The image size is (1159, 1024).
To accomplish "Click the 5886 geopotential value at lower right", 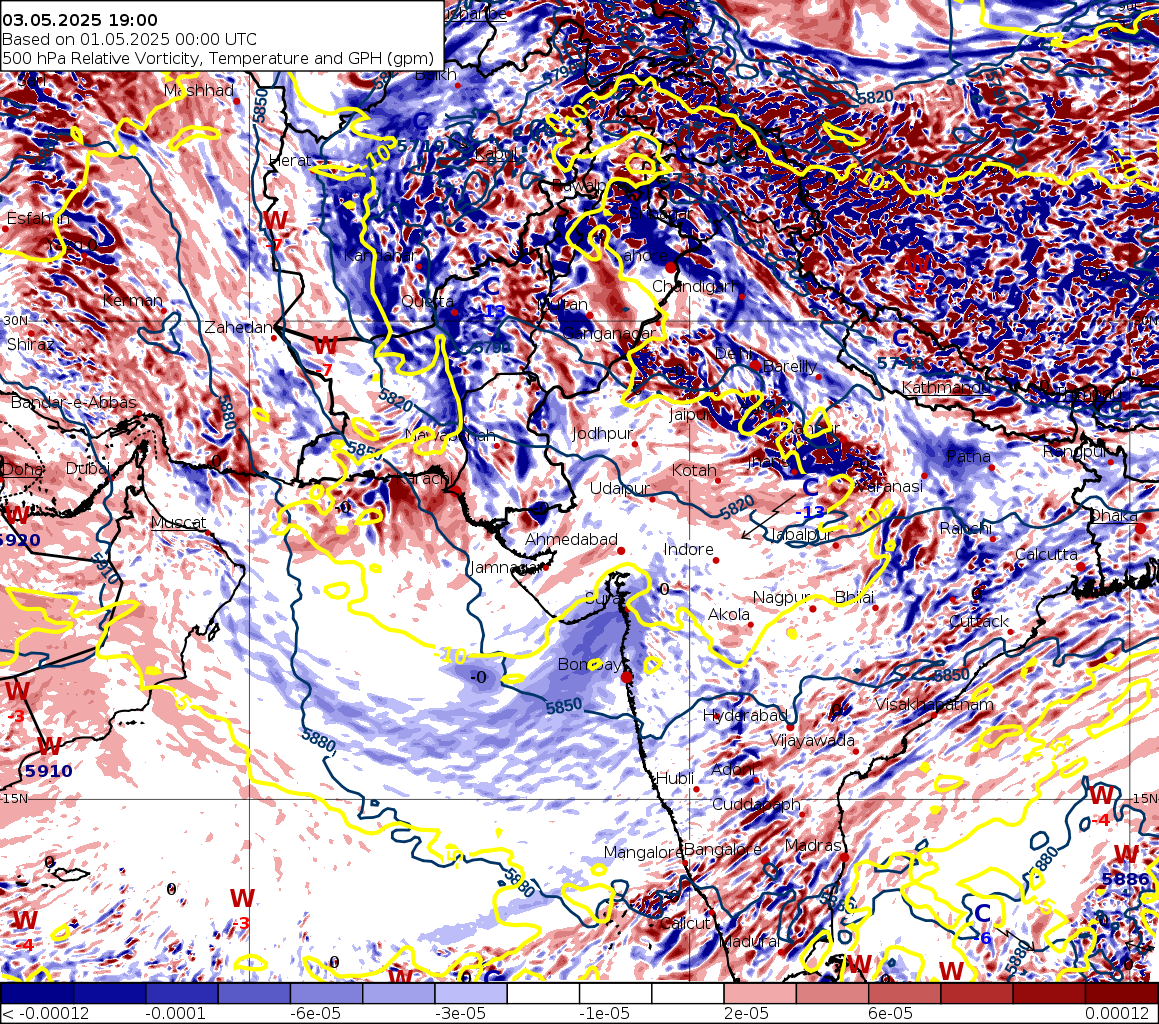I will [x=1125, y=879].
